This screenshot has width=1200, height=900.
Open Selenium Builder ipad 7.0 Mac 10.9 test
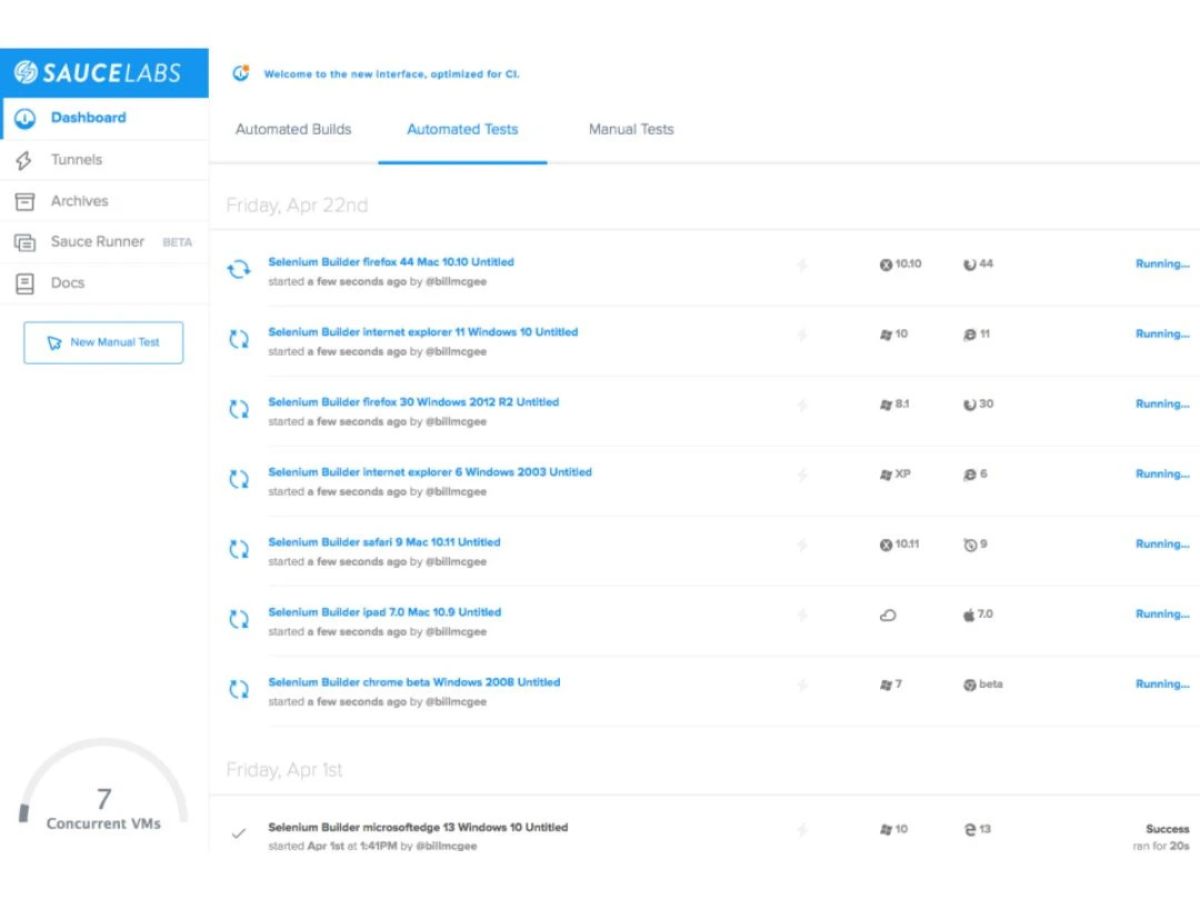pos(385,612)
